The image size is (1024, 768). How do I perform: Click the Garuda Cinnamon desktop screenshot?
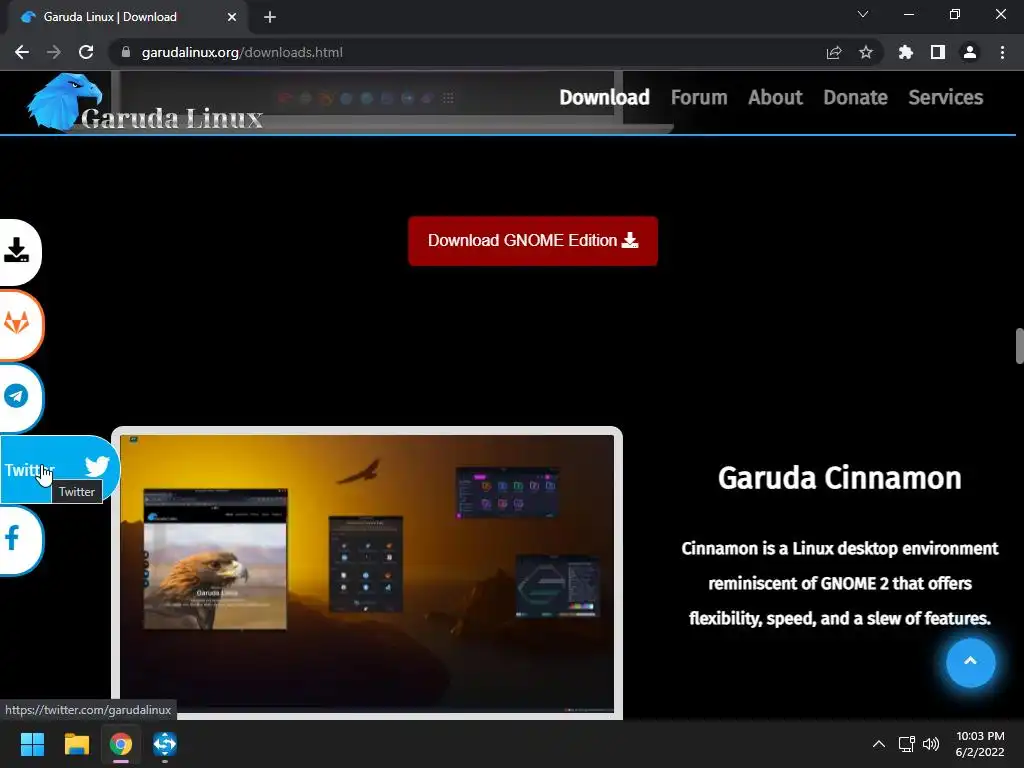(x=367, y=573)
